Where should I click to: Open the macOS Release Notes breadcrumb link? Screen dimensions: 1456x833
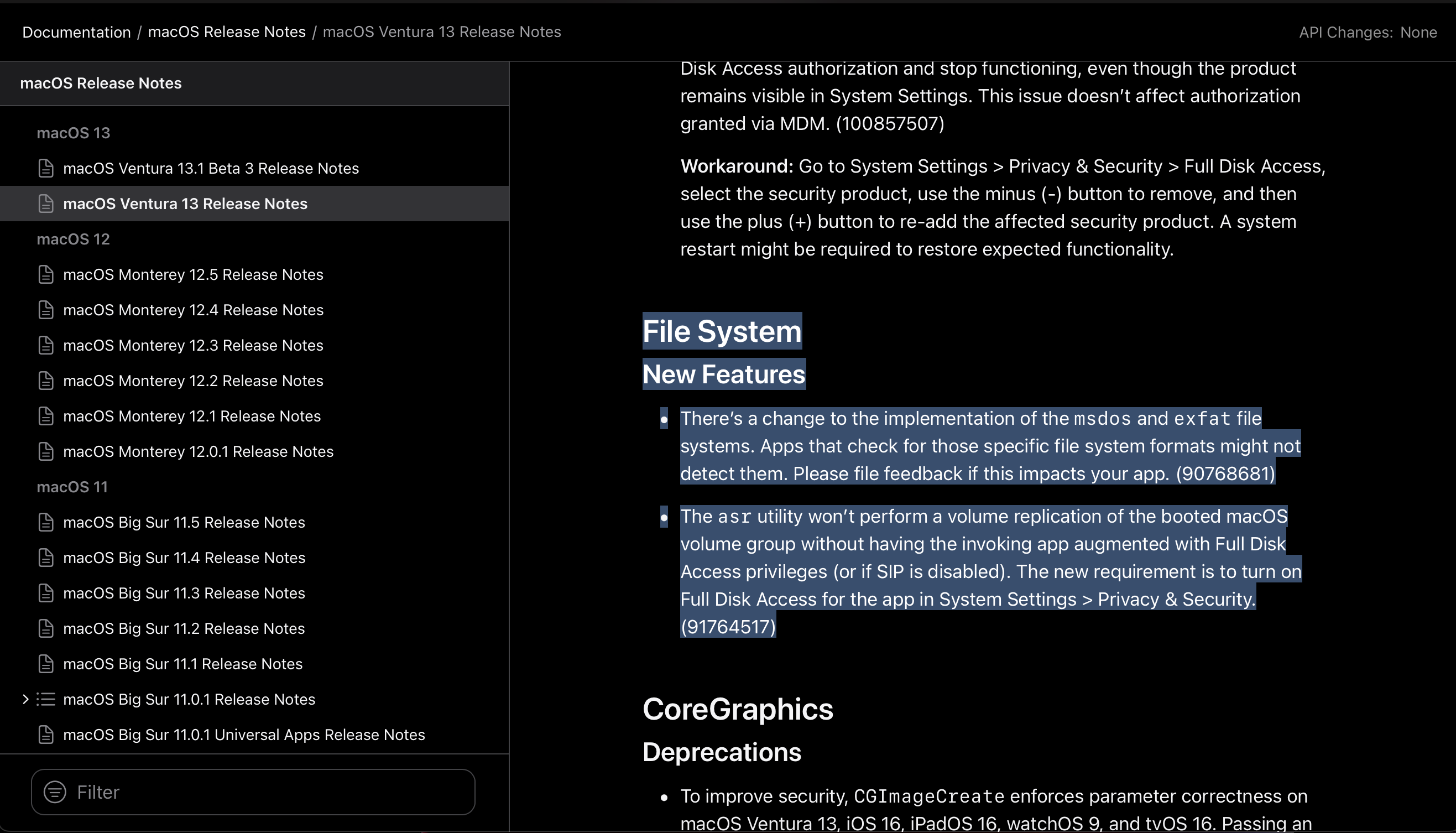pos(227,32)
